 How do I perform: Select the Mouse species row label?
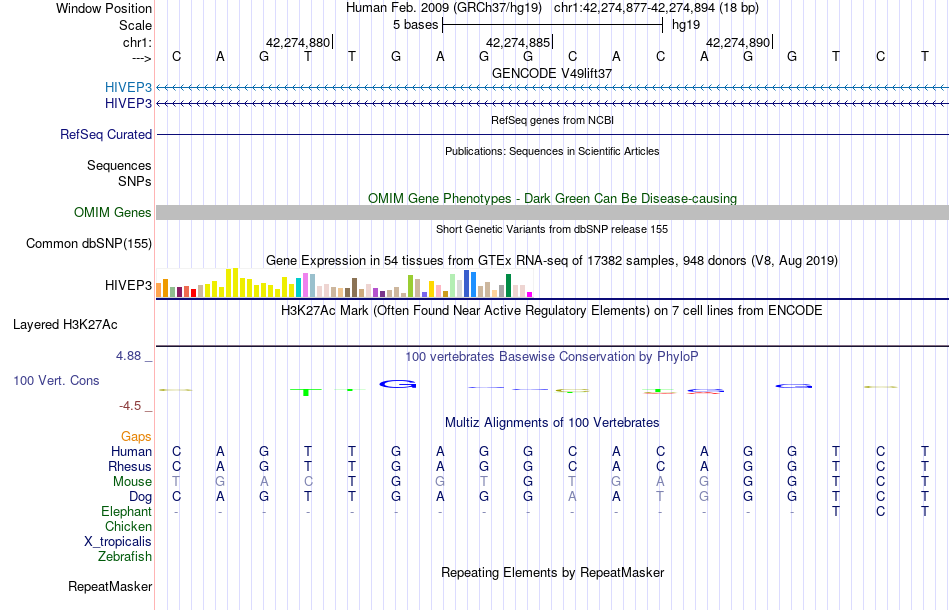(x=132, y=482)
